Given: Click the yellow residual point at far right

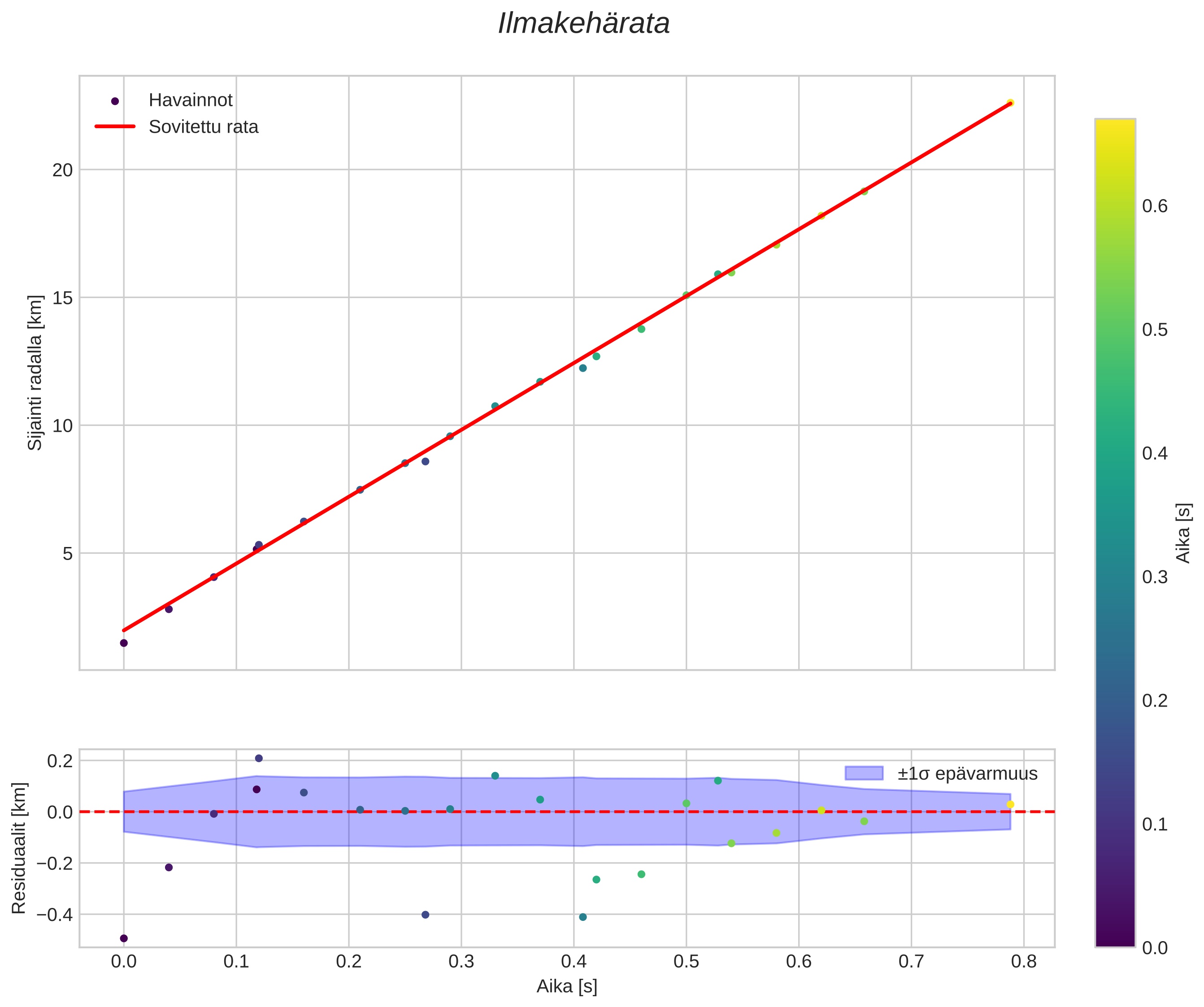Looking at the screenshot, I should pos(1010,805).
